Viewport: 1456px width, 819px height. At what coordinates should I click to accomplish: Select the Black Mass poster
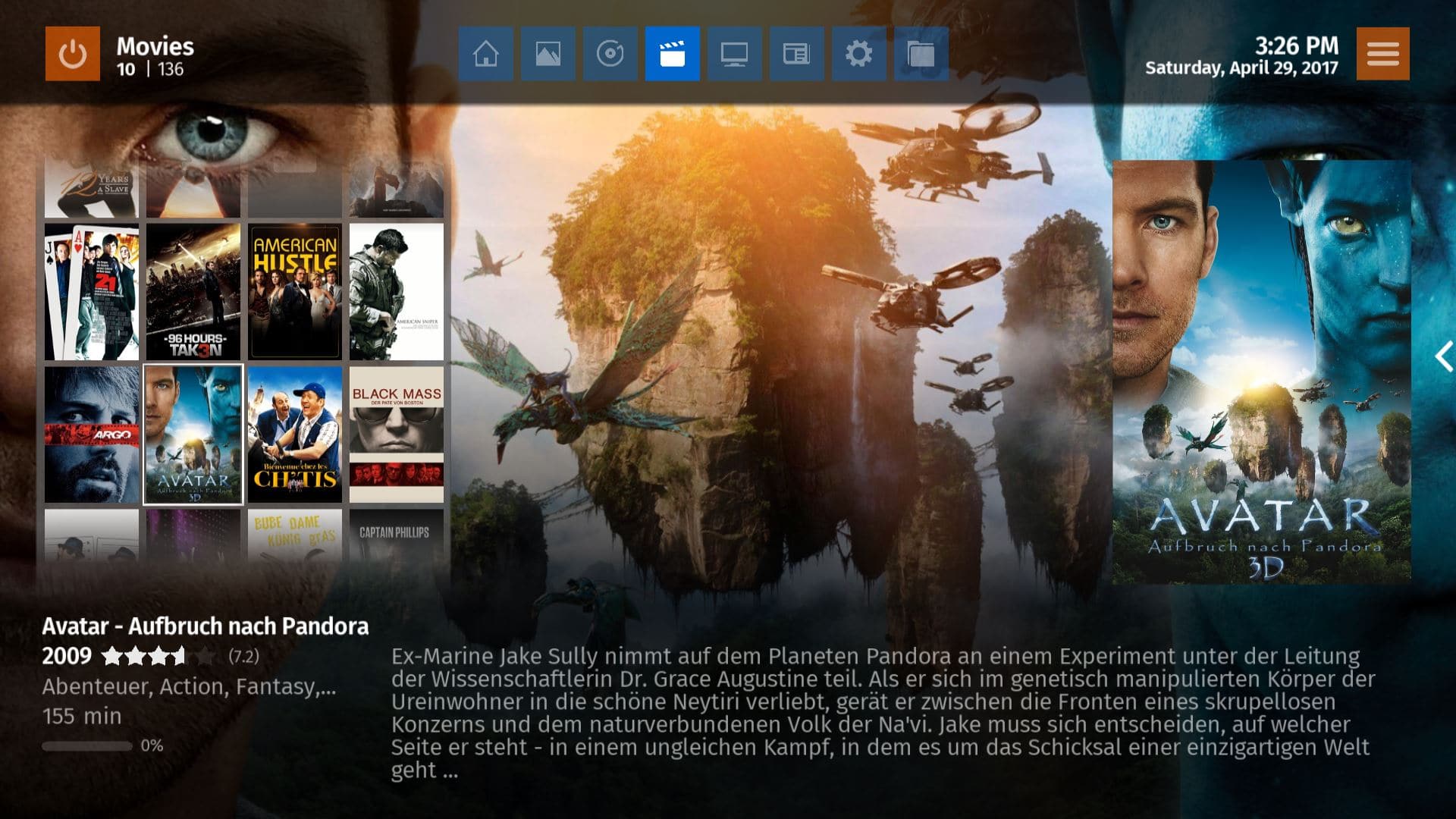tap(397, 435)
